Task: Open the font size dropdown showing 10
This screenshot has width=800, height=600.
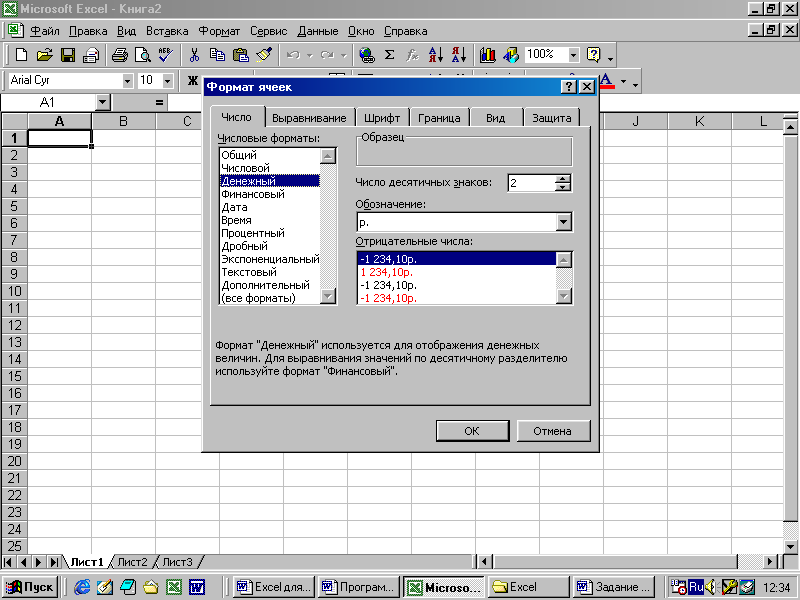Action: pyautogui.click(x=167, y=81)
